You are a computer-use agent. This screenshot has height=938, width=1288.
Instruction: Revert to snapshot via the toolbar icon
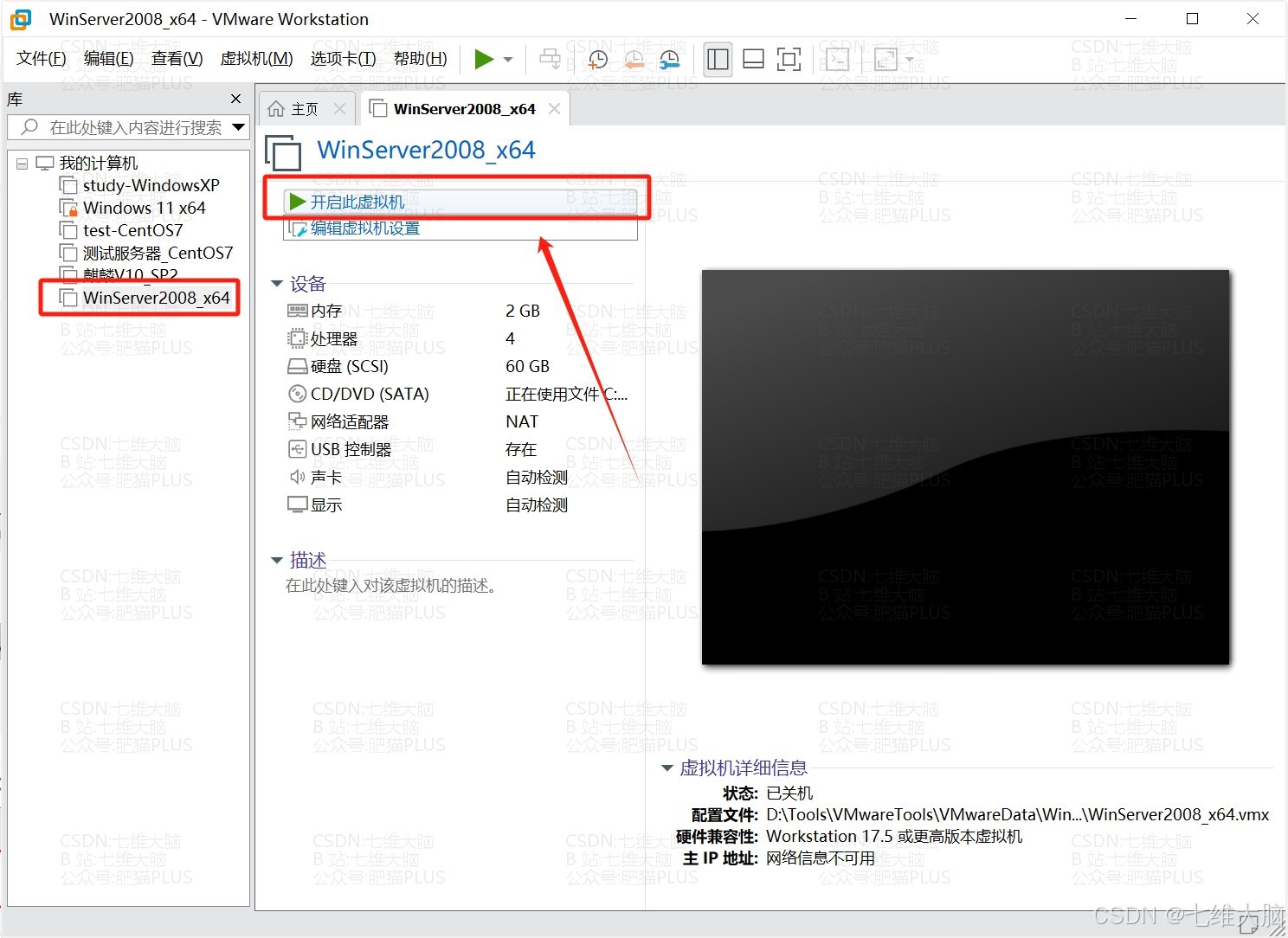(634, 60)
